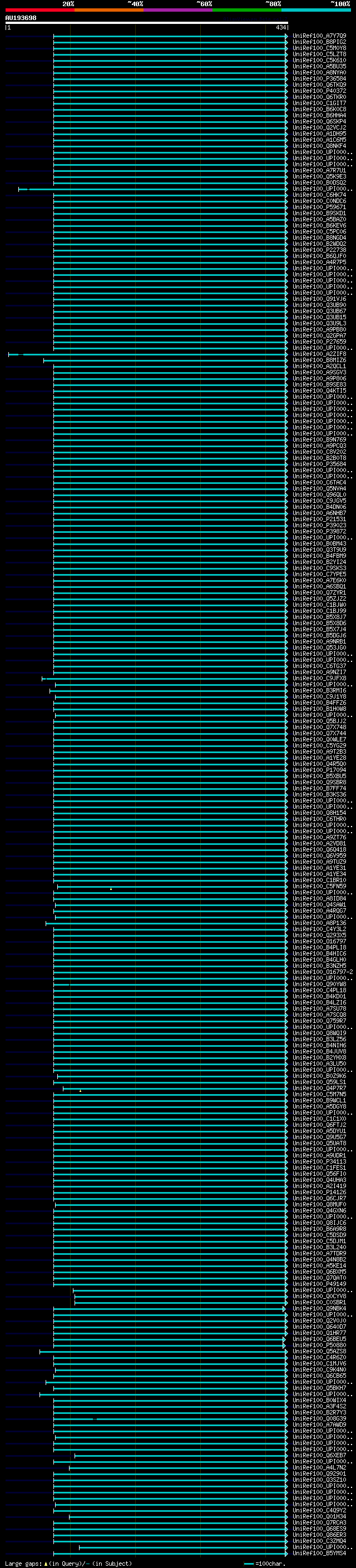The image size is (356, 1568).
Task: Select hit UniRef100_B8NGD4
Action: [x=319, y=238]
